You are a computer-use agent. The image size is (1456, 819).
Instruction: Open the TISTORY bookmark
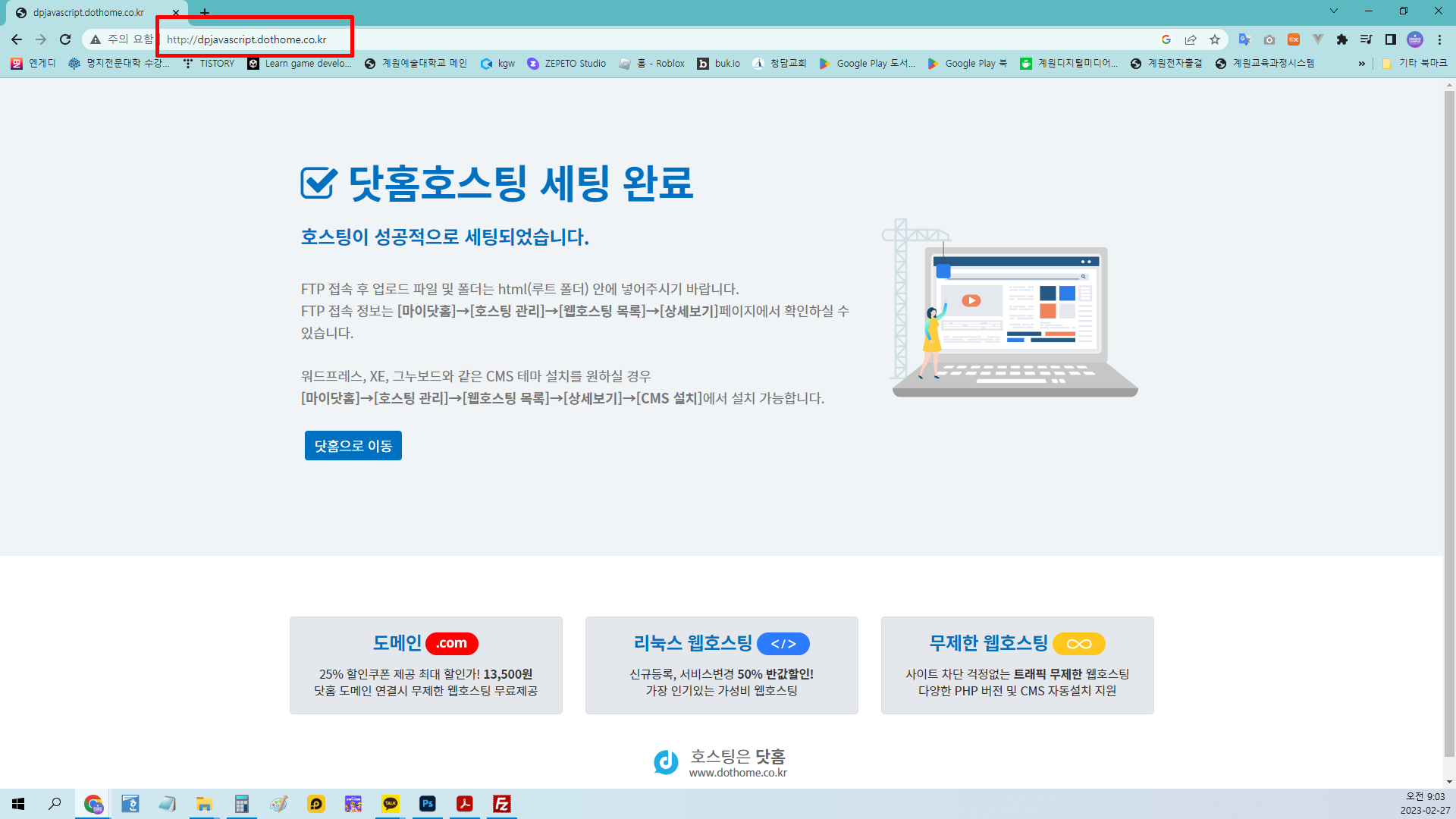(209, 64)
